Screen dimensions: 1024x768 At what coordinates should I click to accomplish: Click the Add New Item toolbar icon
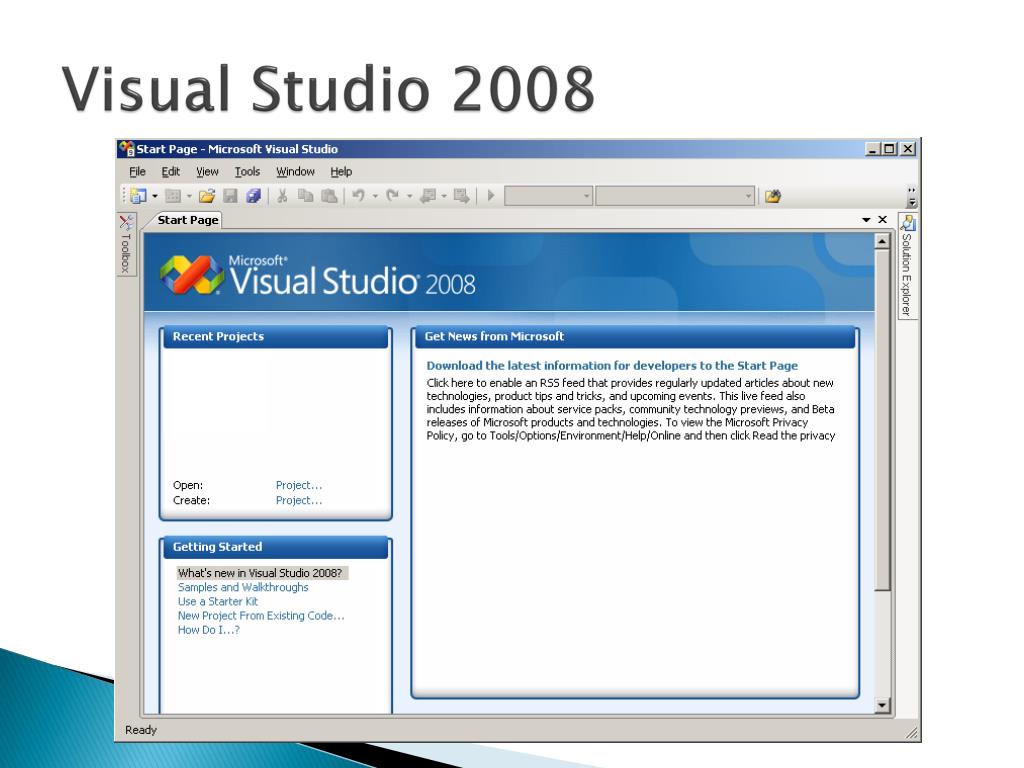pyautogui.click(x=173, y=196)
